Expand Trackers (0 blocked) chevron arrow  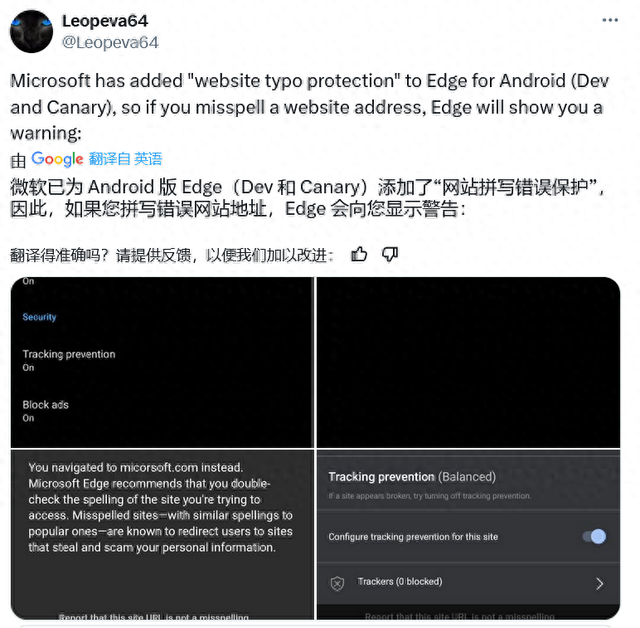(599, 584)
